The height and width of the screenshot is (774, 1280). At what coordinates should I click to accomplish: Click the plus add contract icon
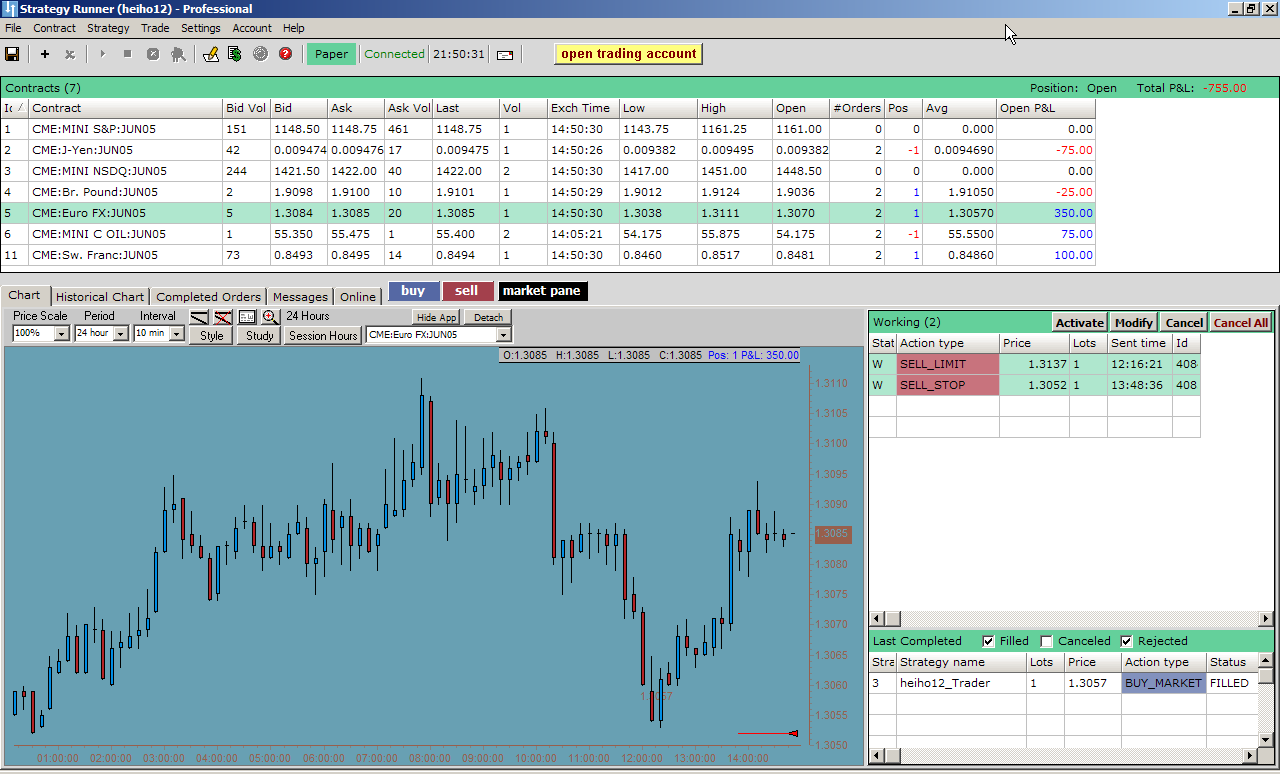(45, 54)
